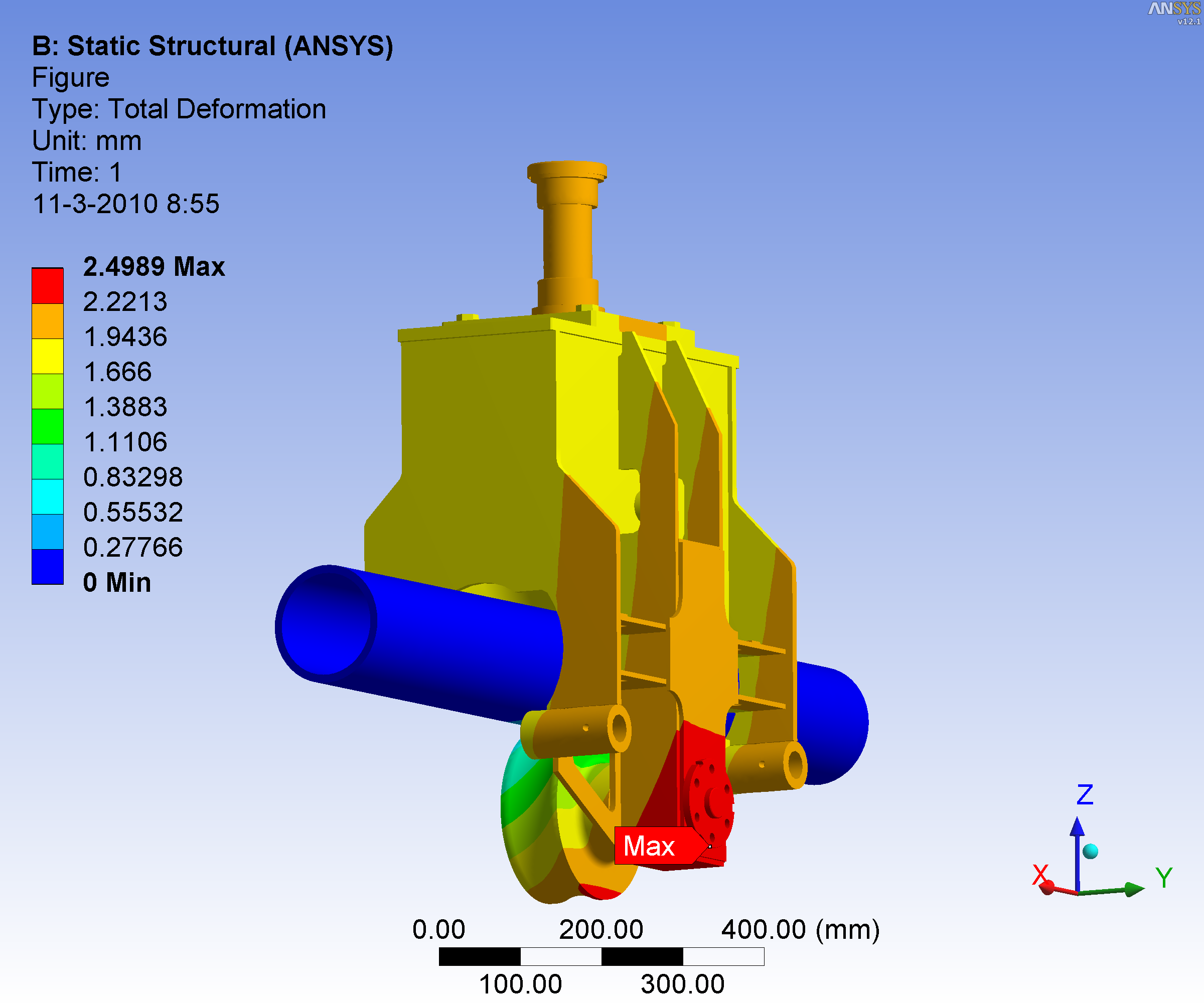
Task: Click the scale ruler label "200.00"
Action: [x=601, y=929]
